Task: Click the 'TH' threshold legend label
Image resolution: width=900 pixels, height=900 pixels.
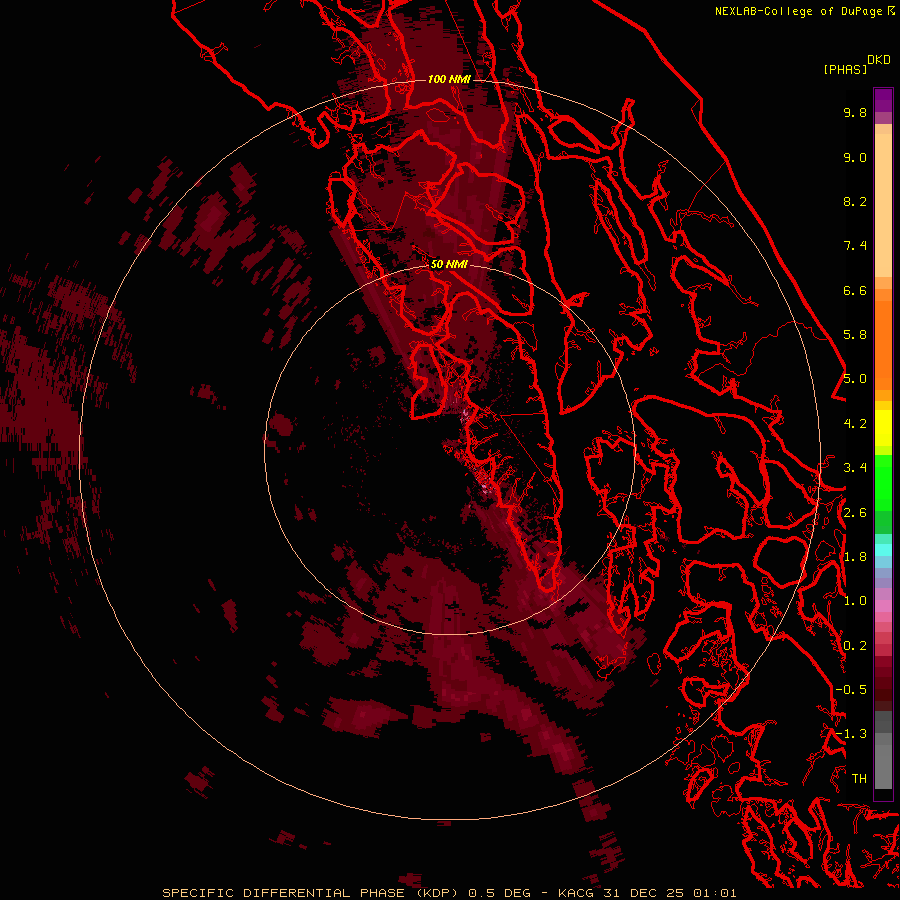Action: [859, 779]
